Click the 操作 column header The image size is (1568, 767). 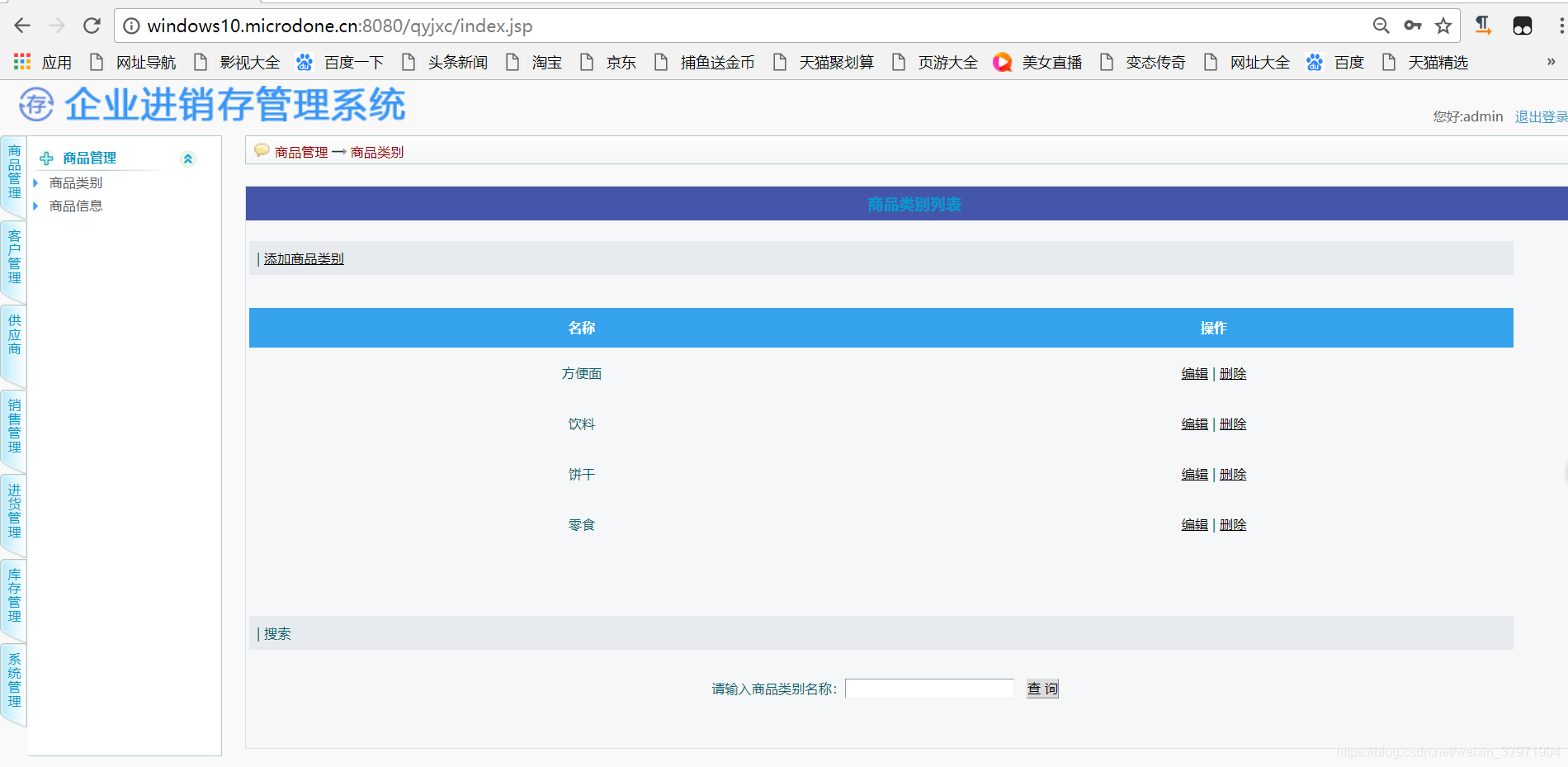click(1213, 328)
